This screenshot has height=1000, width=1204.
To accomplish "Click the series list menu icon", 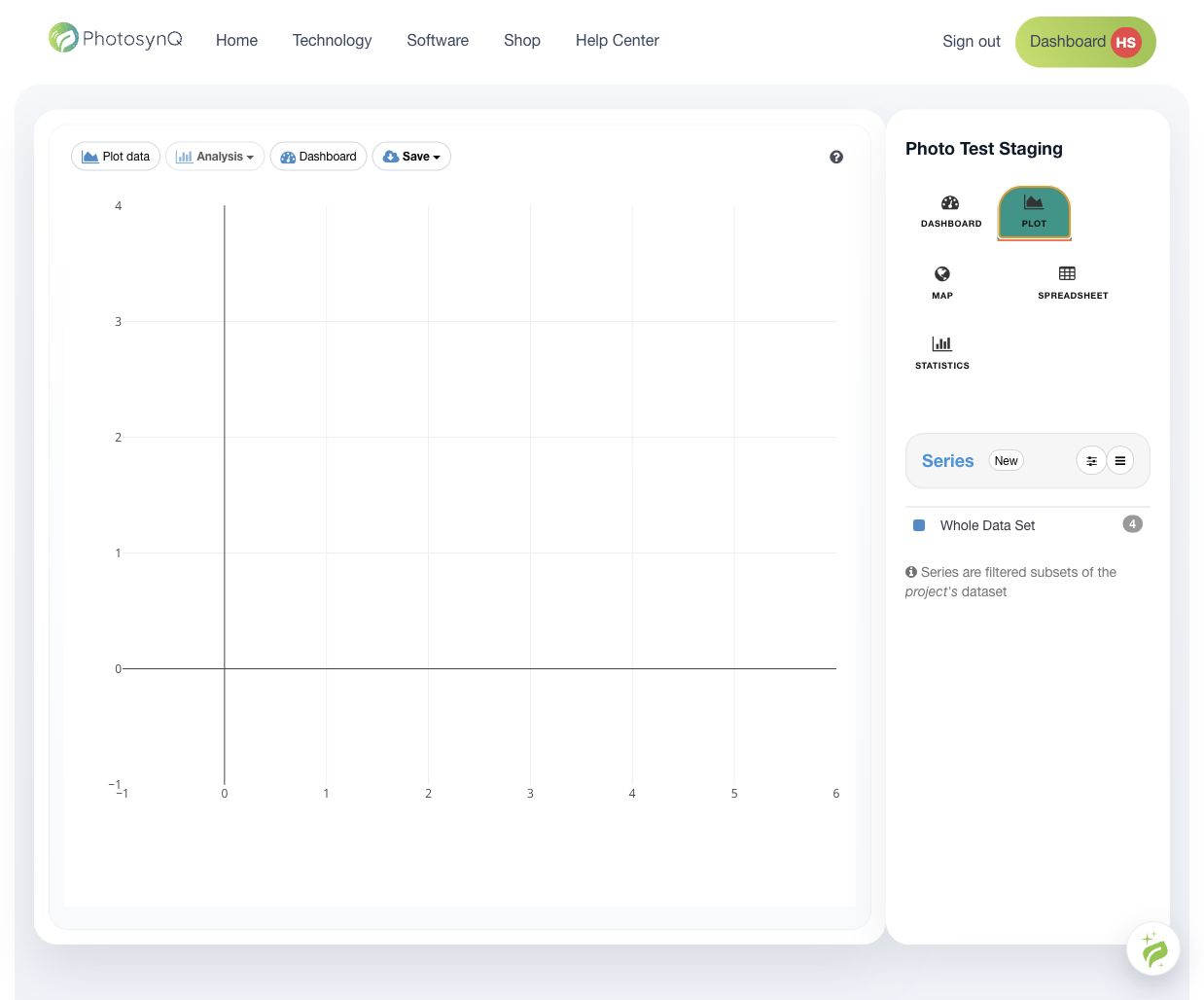I will click(x=1120, y=461).
